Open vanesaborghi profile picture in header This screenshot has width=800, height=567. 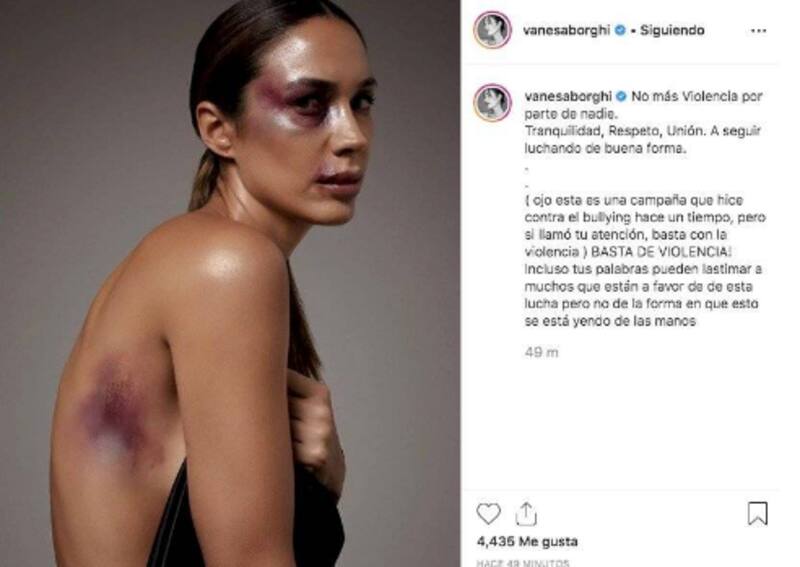tap(492, 30)
